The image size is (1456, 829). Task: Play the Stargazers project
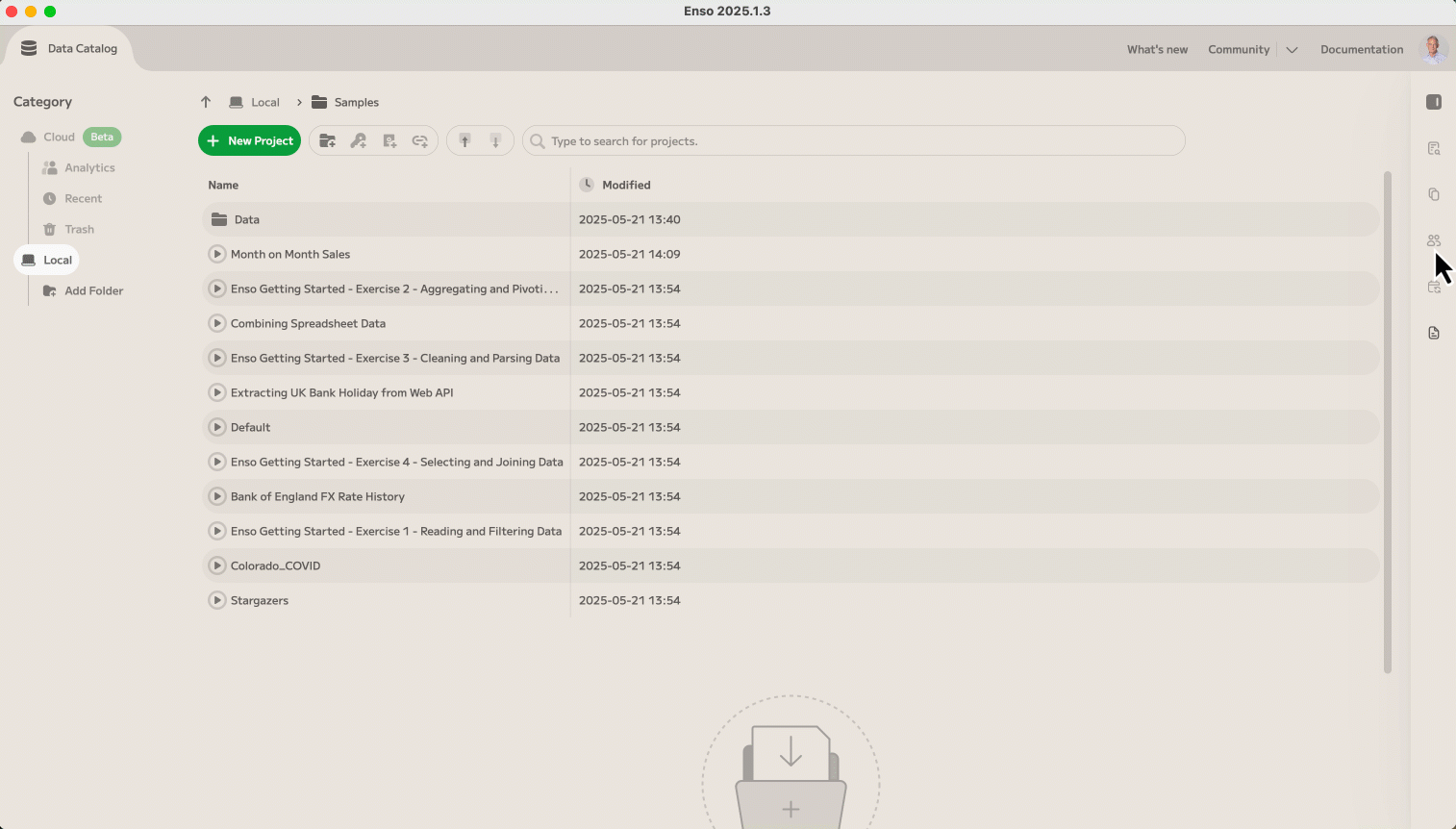[x=217, y=600]
